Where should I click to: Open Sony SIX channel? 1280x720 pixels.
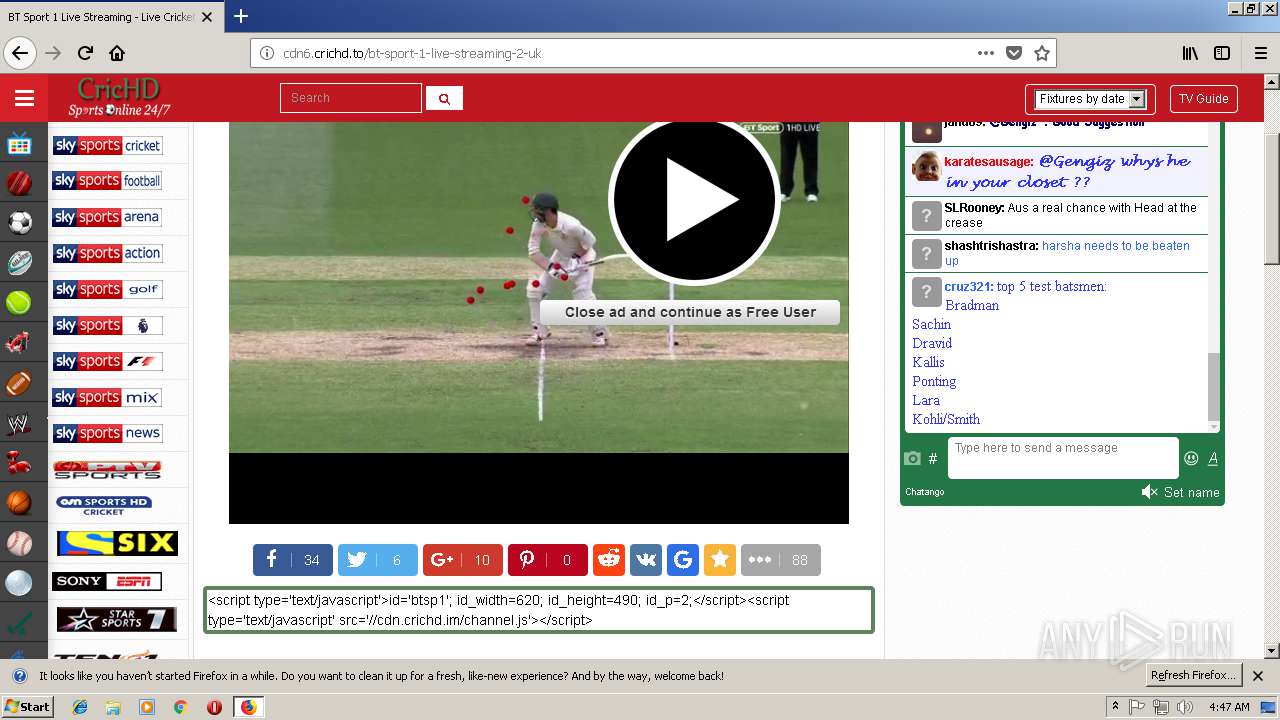click(117, 543)
